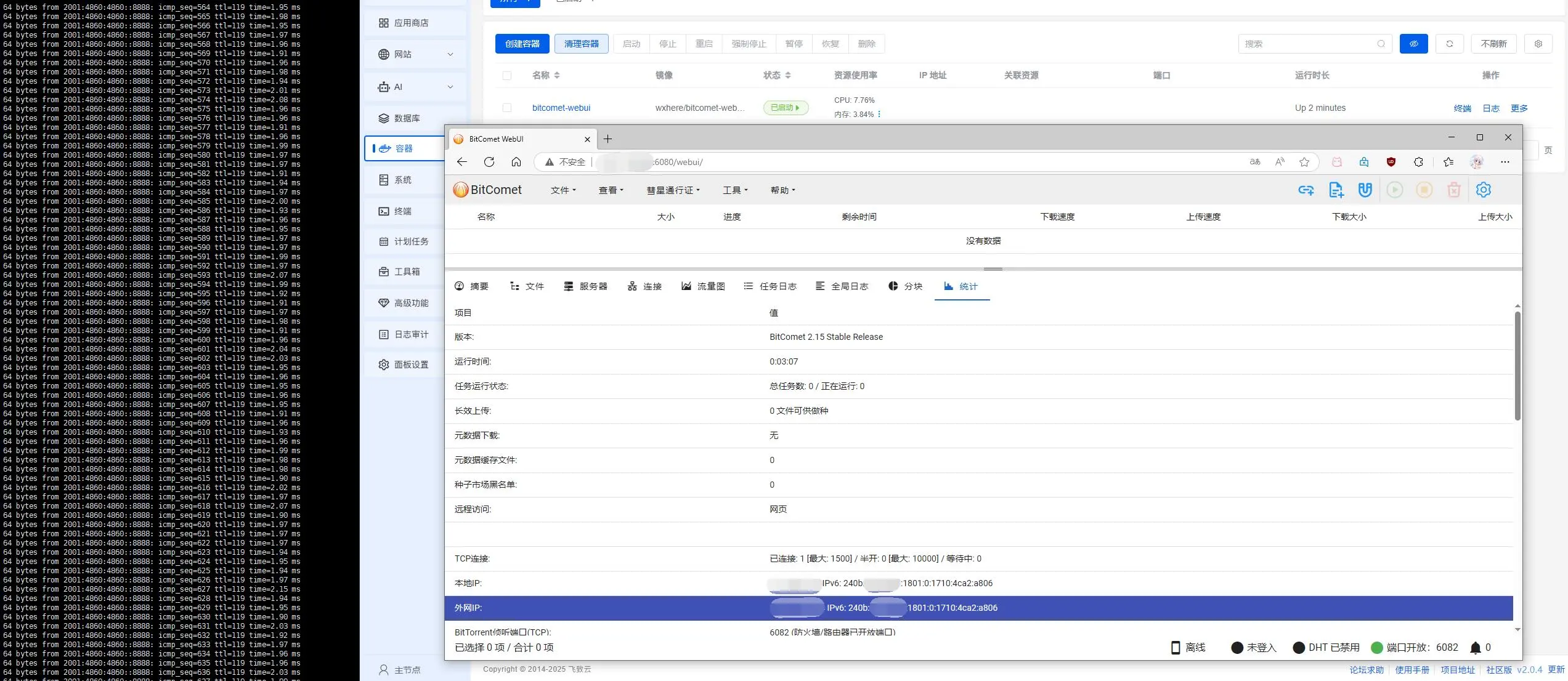Click notification bell in BitComet status bar
Image resolution: width=1568 pixels, height=681 pixels.
[1476, 648]
